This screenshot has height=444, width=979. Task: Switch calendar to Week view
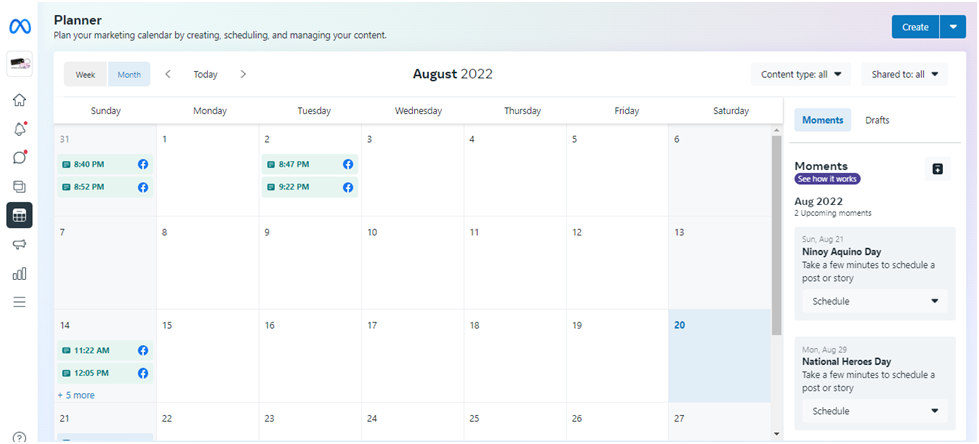[86, 74]
